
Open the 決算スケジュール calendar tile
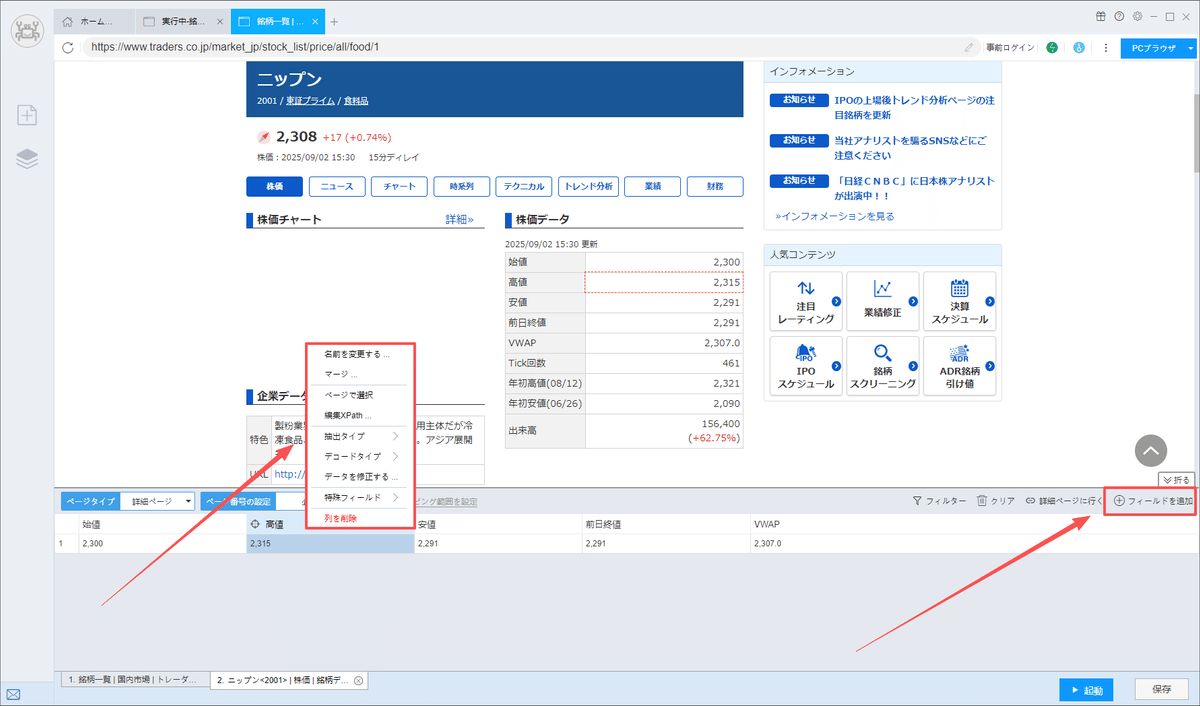point(959,302)
